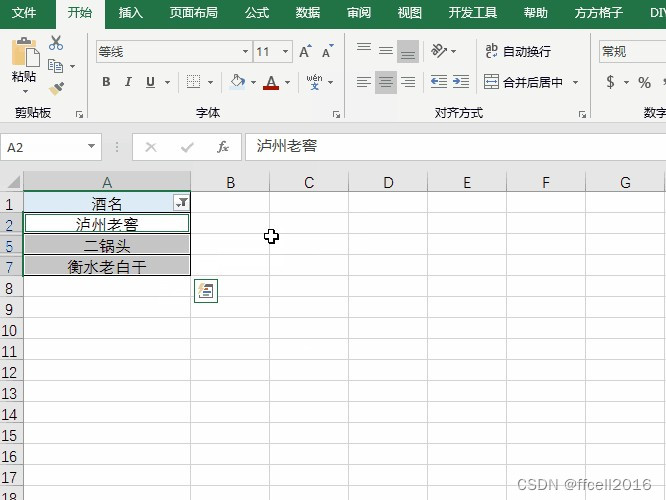This screenshot has width=666, height=500.
Task: Switch to the 方方格子 tab
Action: point(598,13)
